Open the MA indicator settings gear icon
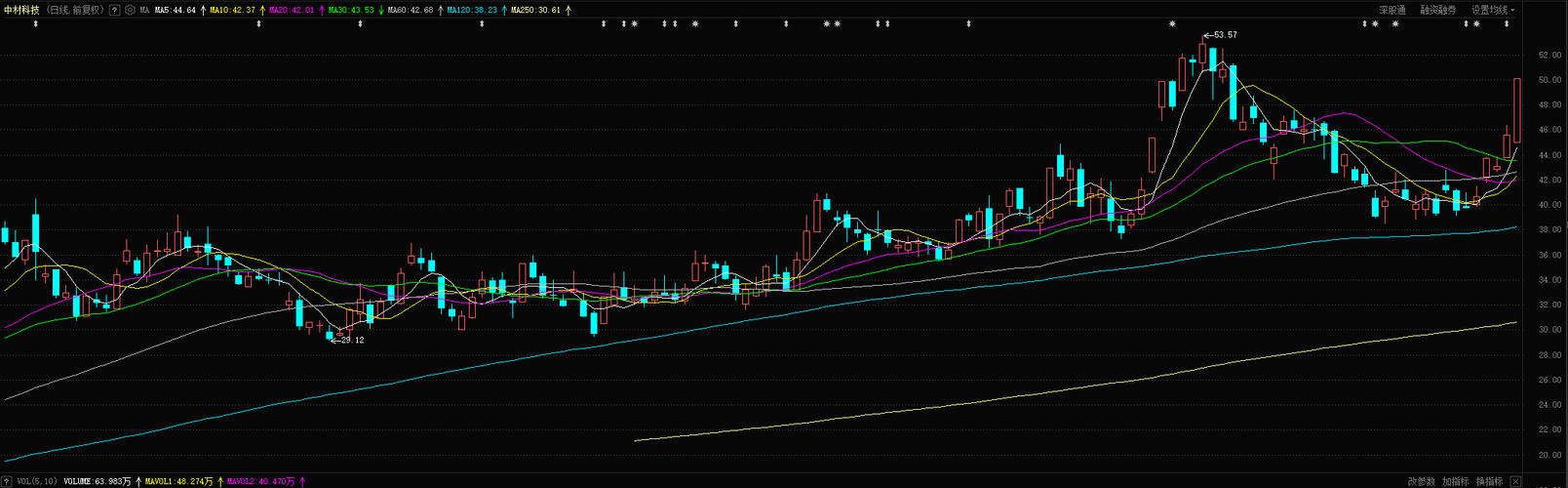Viewport: 1568px width, 488px height. (x=130, y=10)
